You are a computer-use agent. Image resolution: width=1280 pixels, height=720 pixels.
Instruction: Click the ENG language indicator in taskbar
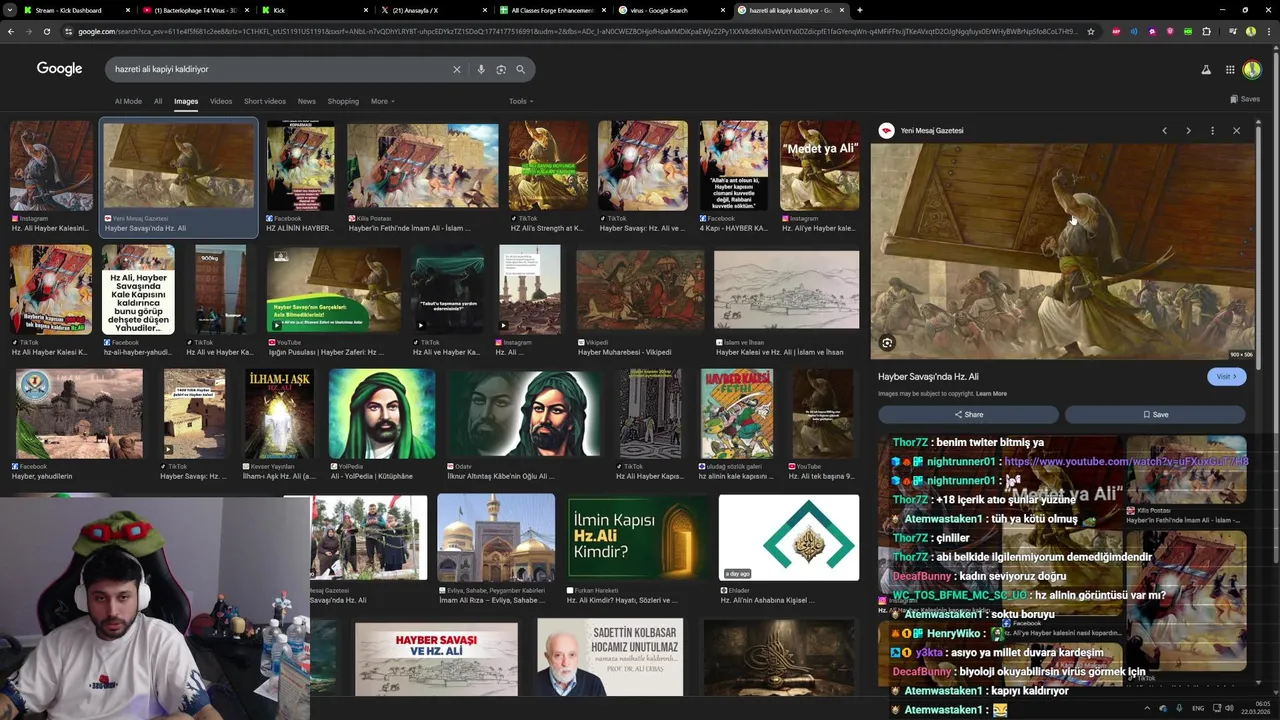tap(1198, 708)
